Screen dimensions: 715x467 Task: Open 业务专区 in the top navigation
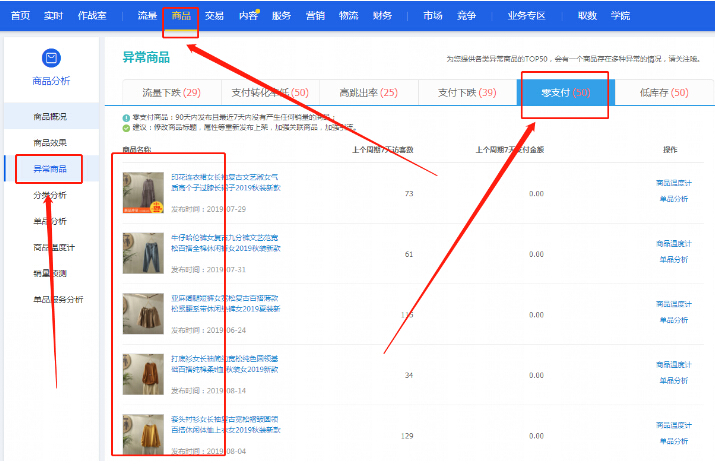click(526, 16)
